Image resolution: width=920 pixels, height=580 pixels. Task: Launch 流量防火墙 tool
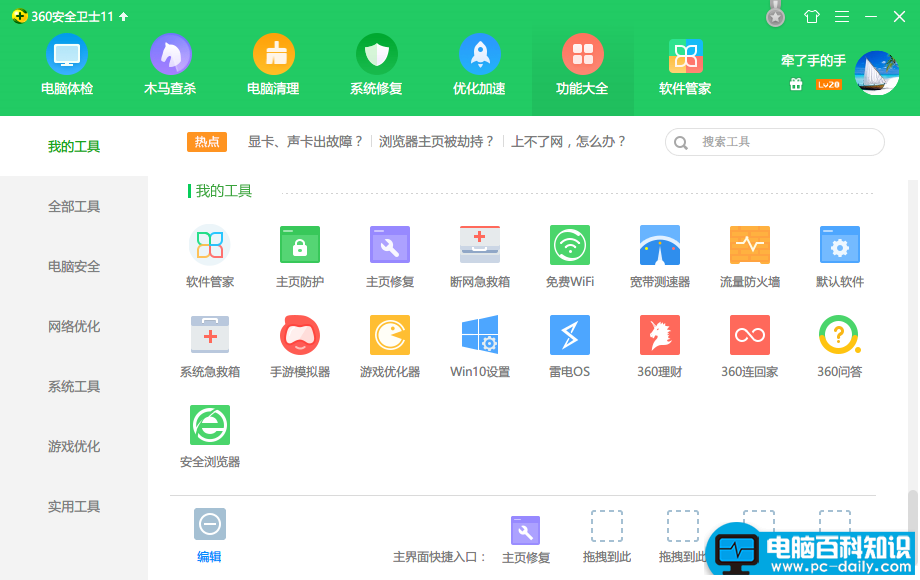pos(750,256)
